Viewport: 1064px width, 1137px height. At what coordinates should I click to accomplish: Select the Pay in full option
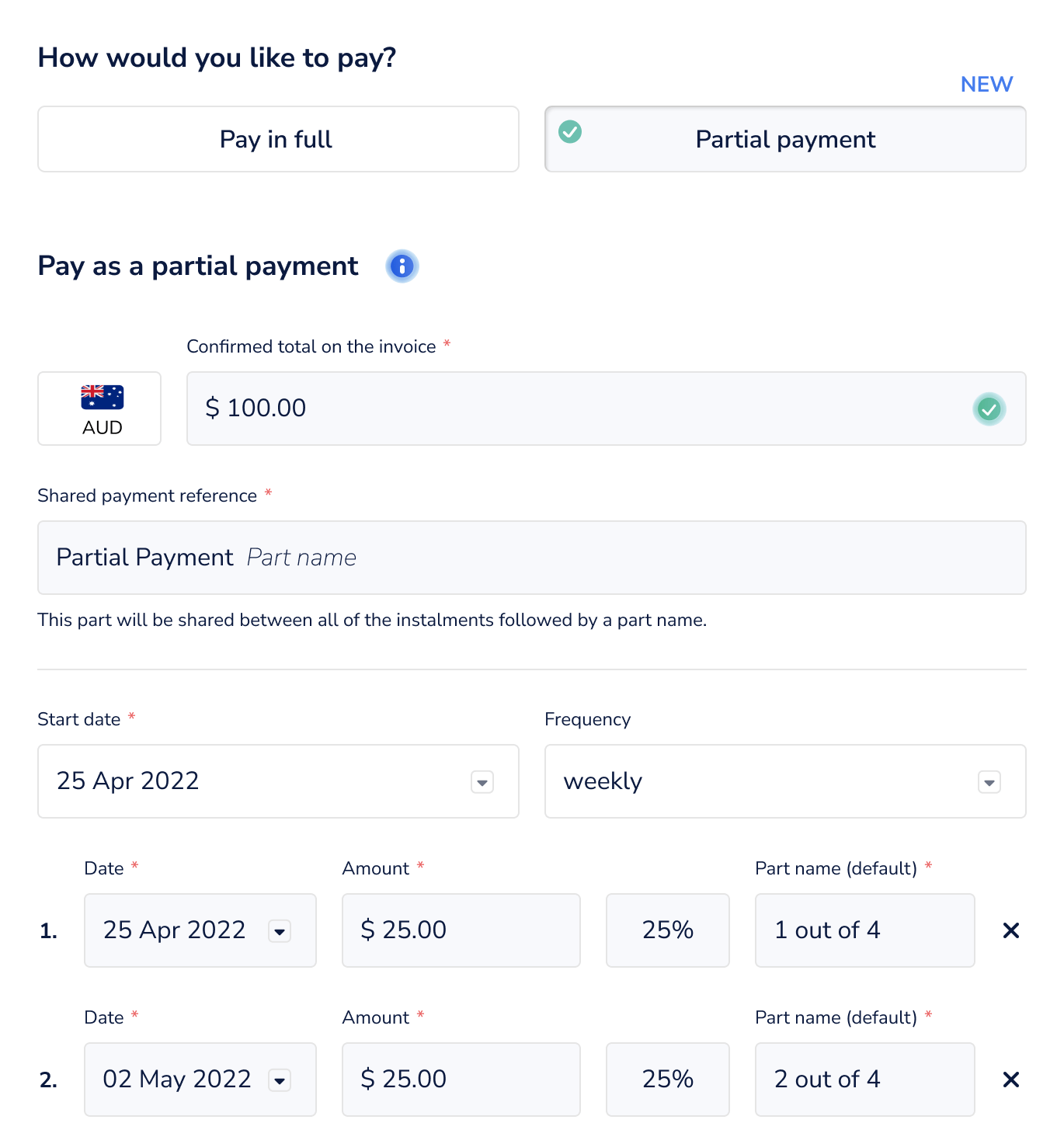[278, 139]
